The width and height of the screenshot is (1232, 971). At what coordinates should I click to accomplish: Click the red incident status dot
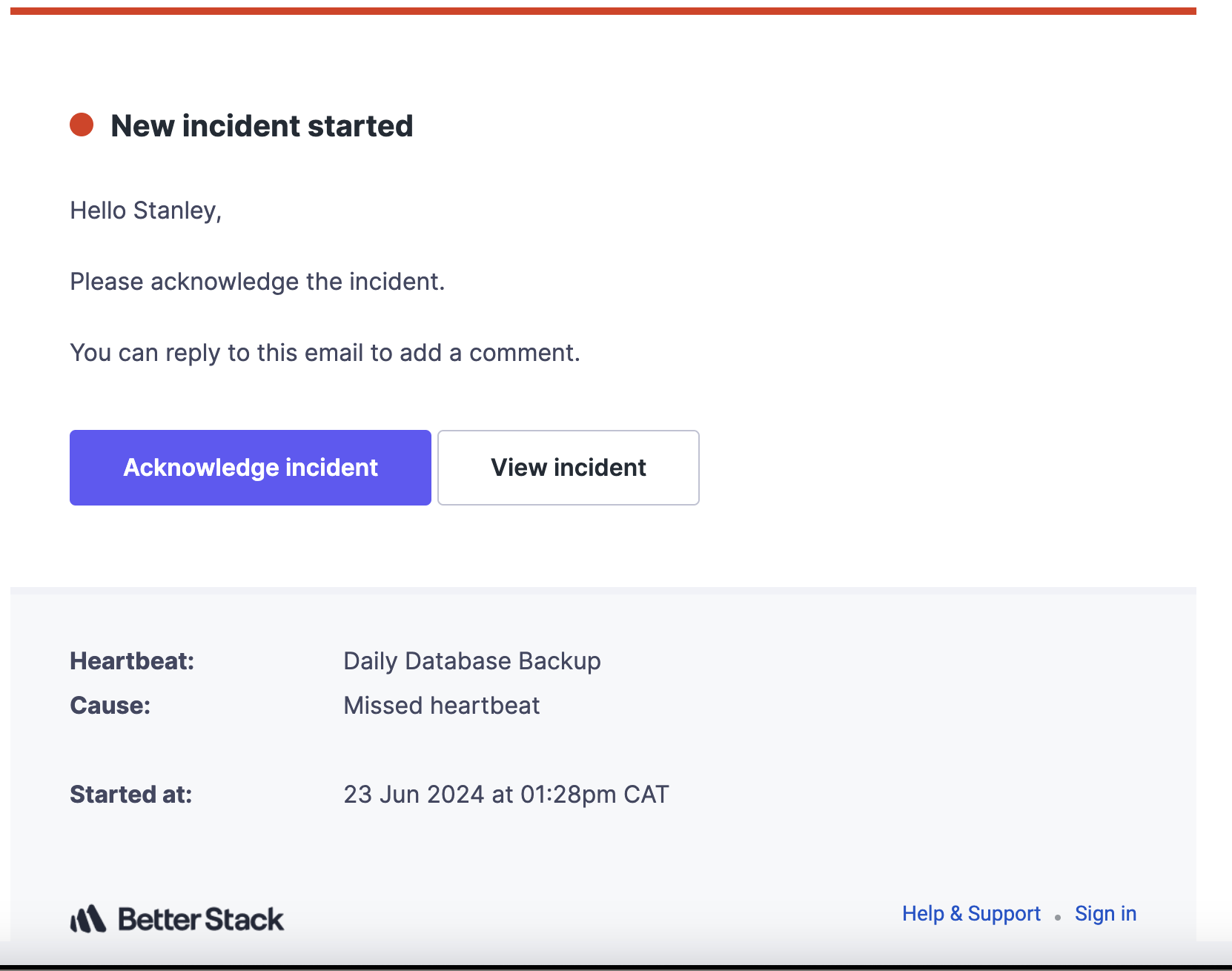pyautogui.click(x=82, y=125)
